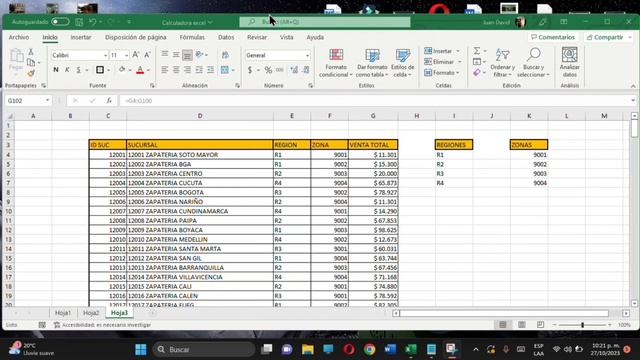This screenshot has height=360, width=640.
Task: Switch to Hoja2 sheet tab
Action: tap(91, 313)
